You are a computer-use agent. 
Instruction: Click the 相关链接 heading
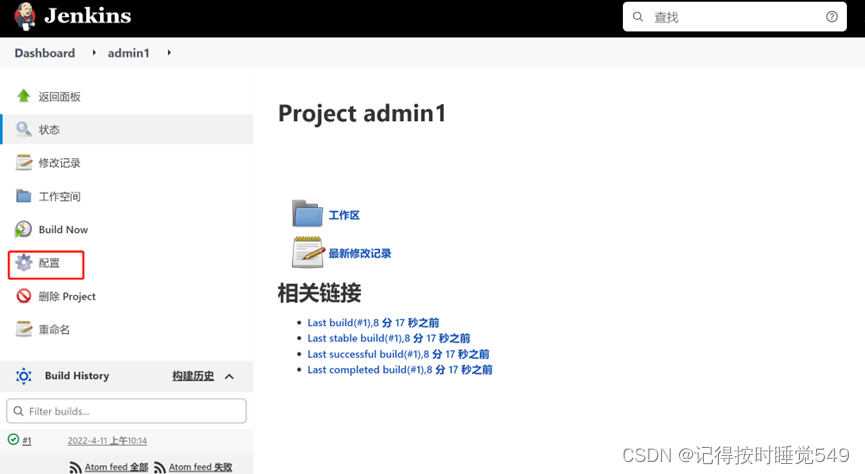click(x=319, y=293)
